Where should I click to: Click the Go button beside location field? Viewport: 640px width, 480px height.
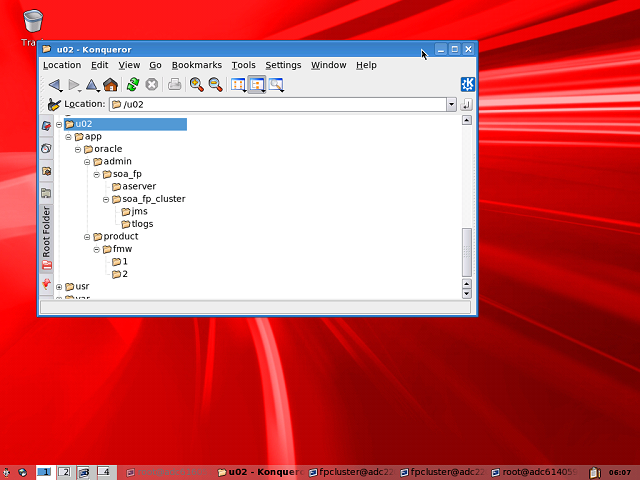click(466, 104)
